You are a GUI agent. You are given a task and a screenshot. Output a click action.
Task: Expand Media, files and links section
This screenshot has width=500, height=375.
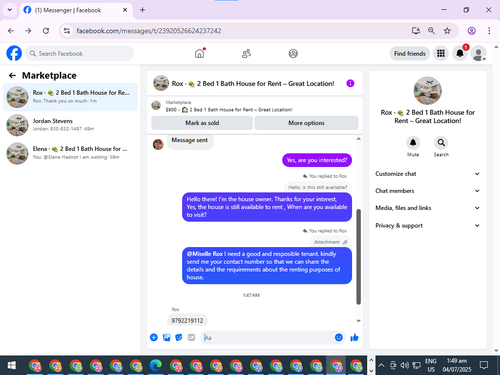(428, 208)
